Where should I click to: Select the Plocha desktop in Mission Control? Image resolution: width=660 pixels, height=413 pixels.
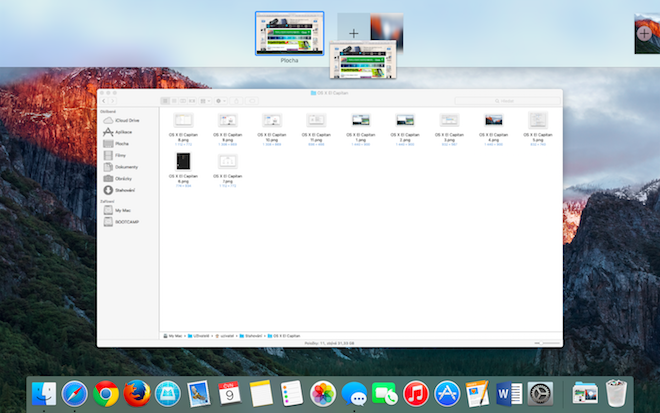pos(290,33)
